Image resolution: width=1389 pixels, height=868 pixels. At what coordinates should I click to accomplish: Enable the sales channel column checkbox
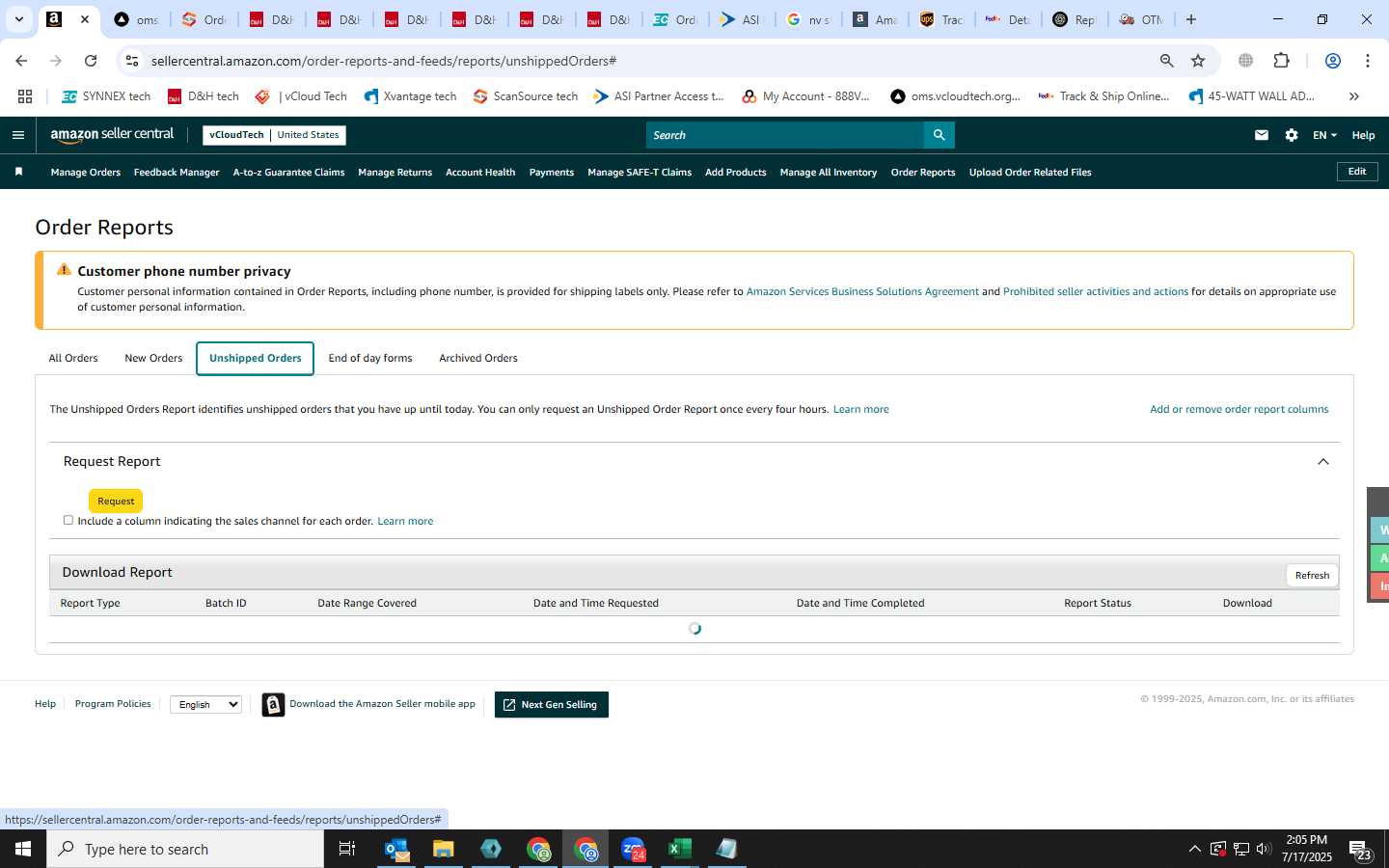tap(68, 520)
